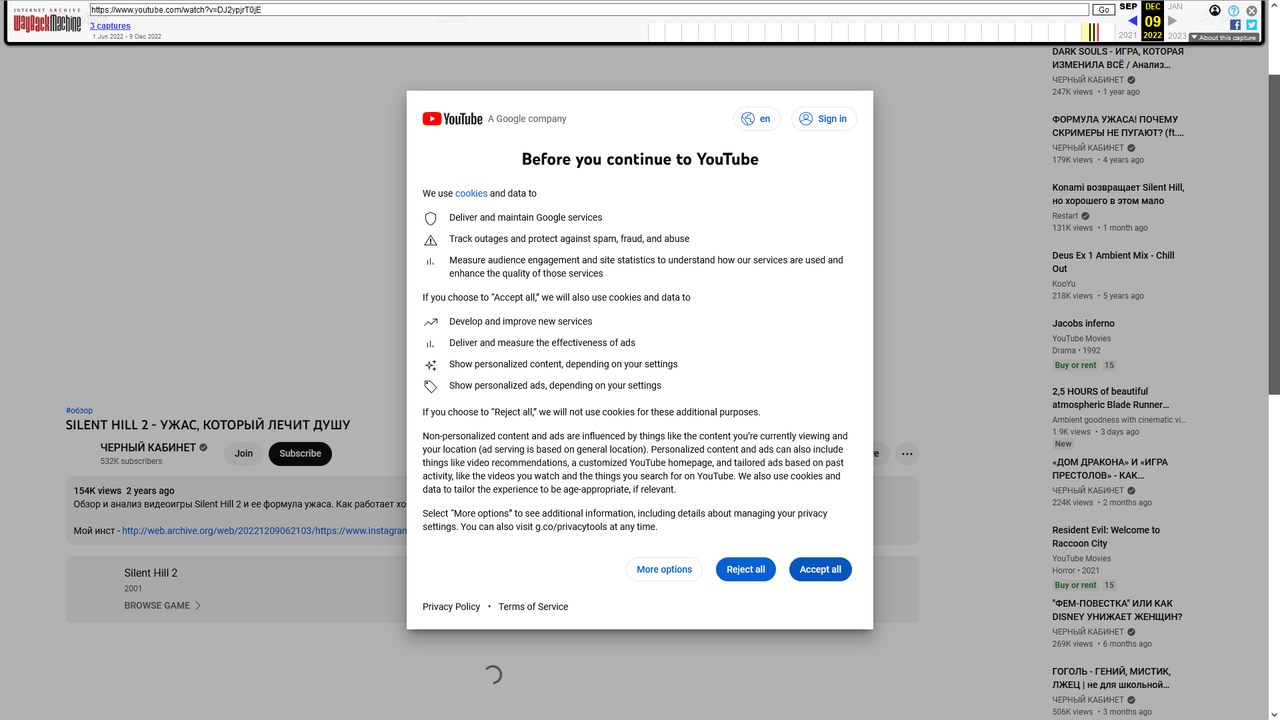Open Jacobs inferno movie
The width and height of the screenshot is (1280, 720).
click(x=1083, y=324)
